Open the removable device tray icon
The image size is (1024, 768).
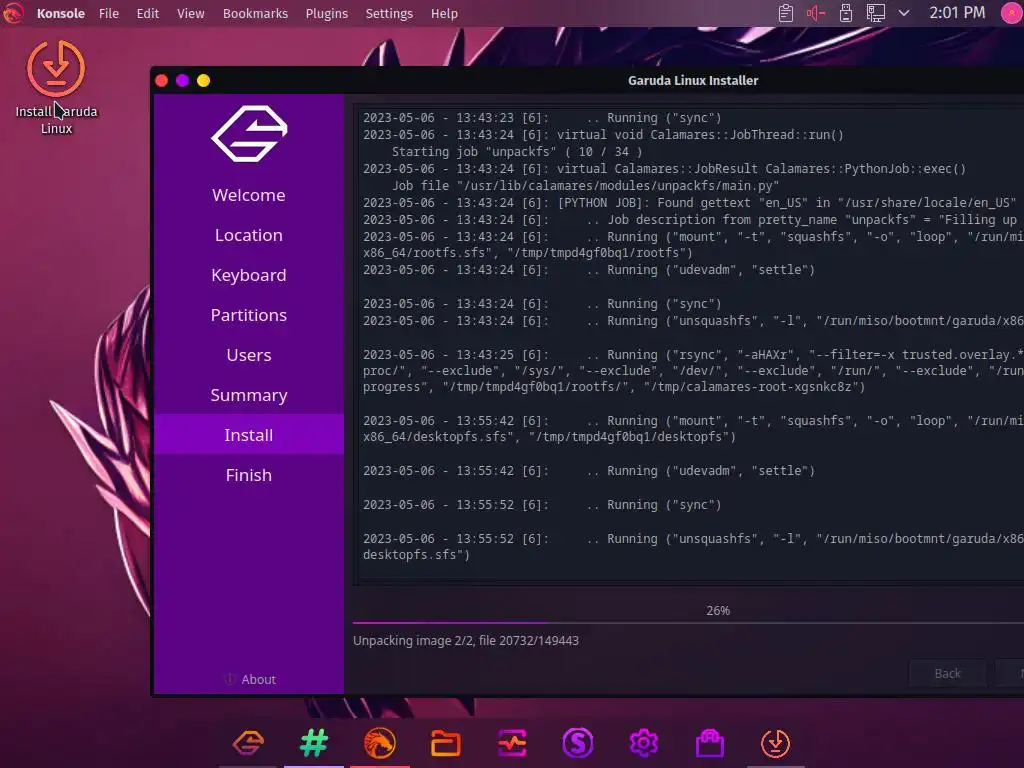pyautogui.click(x=846, y=13)
